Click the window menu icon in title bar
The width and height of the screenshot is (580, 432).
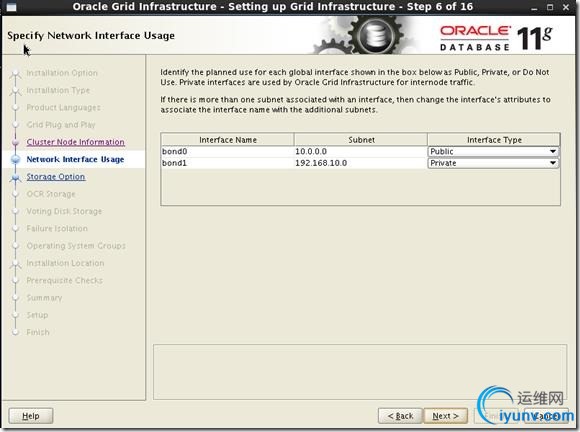11,7
